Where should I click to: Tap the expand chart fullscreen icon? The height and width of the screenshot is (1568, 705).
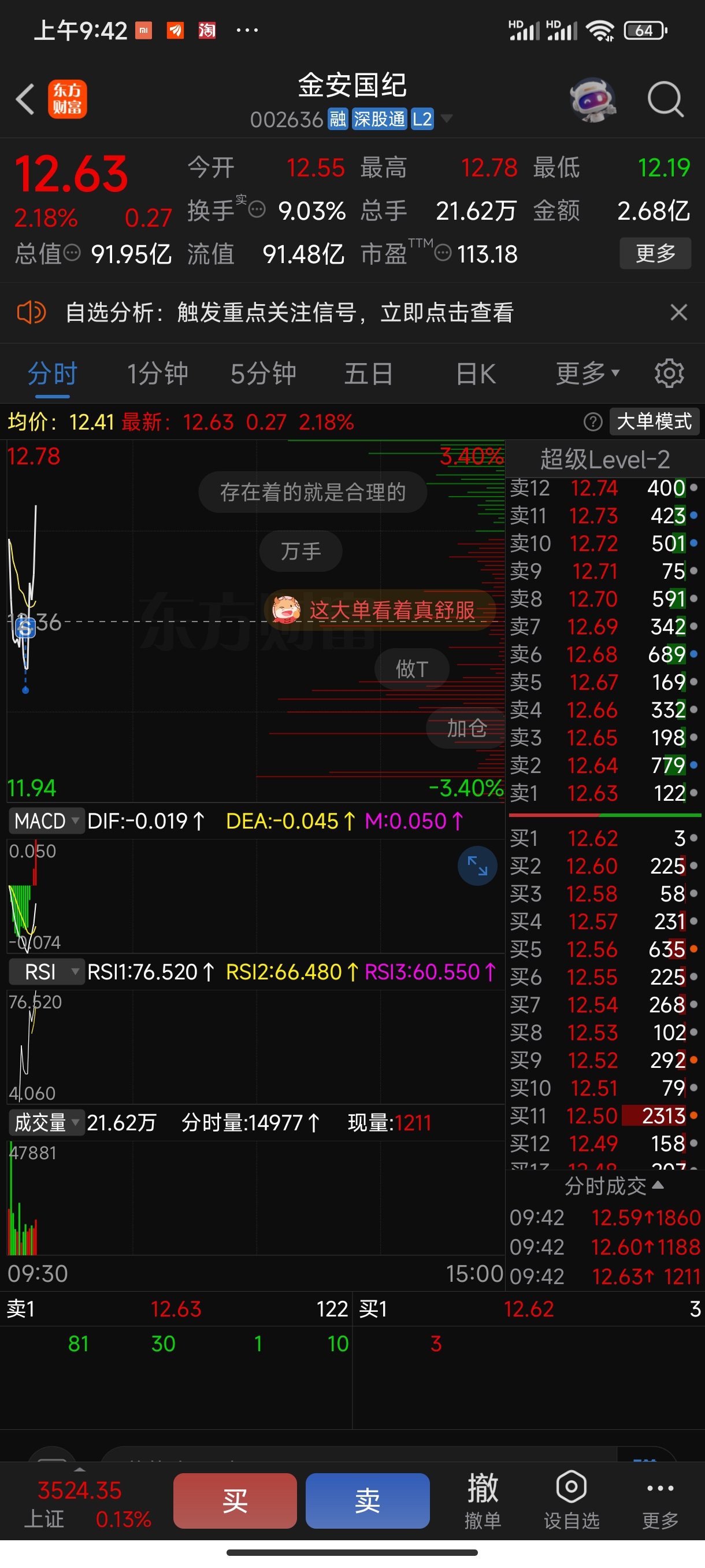click(x=477, y=866)
